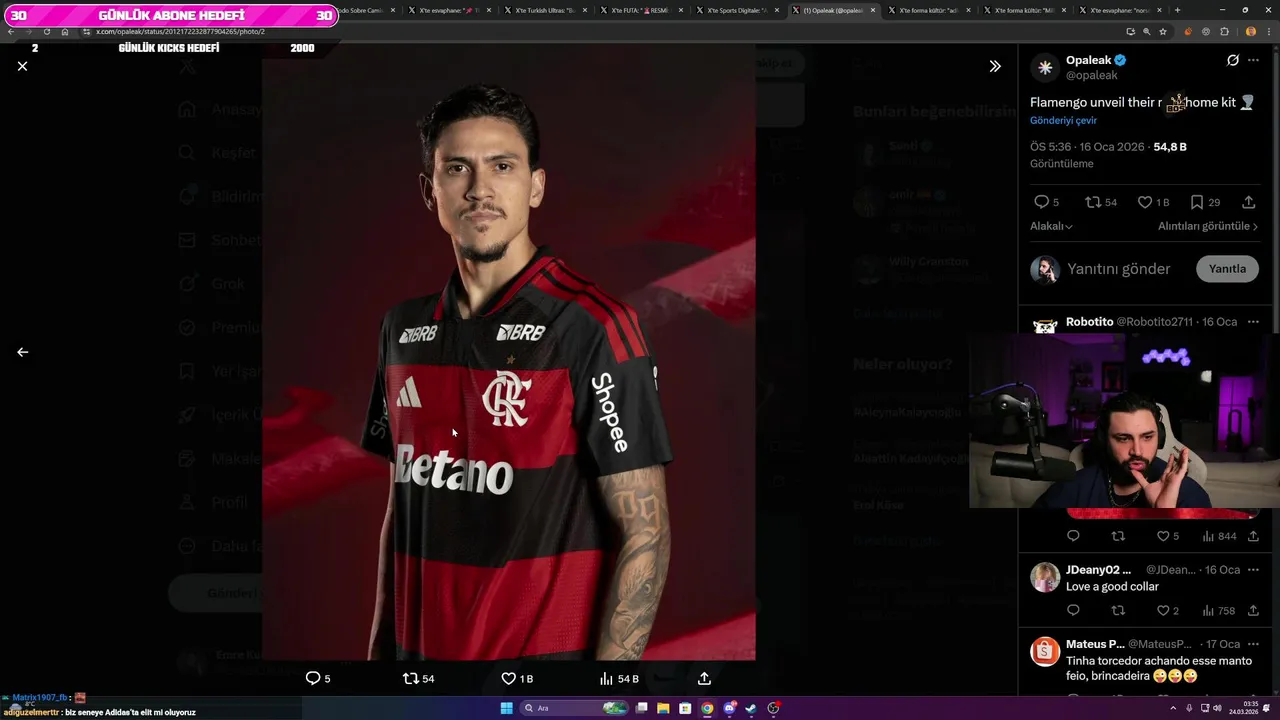Screen dimensions: 1280x720
Task: Share the post using the icon below the photo
Action: point(704,678)
